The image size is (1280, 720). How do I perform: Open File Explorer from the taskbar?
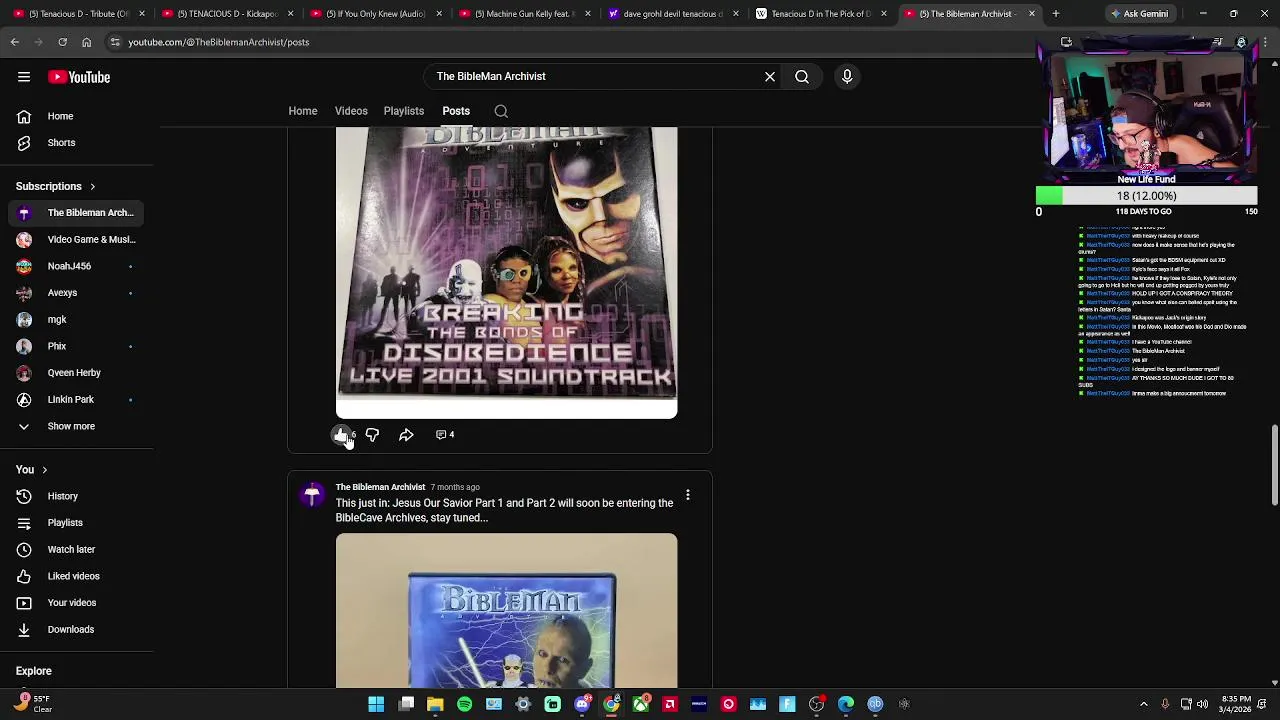tap(435, 704)
